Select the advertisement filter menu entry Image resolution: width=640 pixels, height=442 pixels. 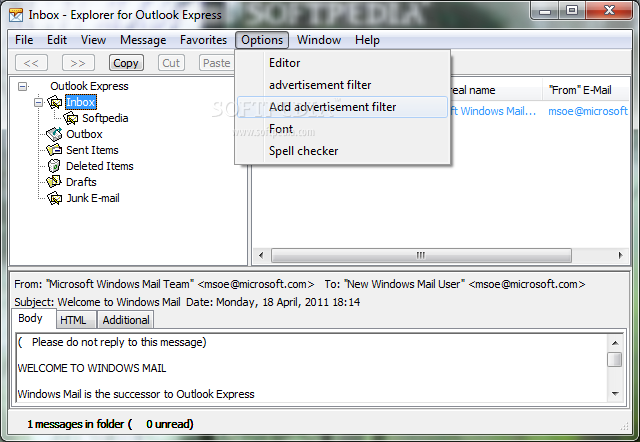click(x=342, y=85)
